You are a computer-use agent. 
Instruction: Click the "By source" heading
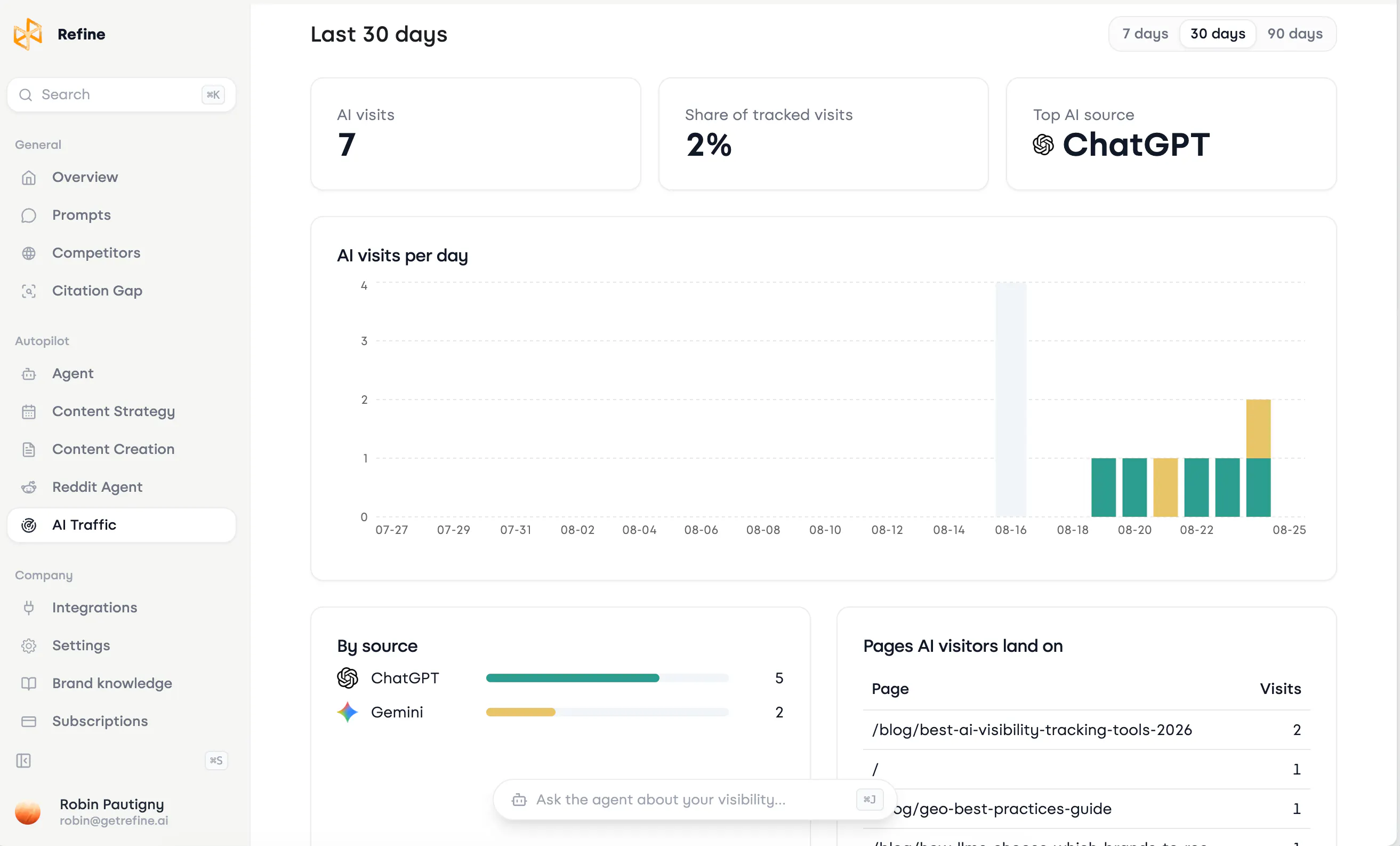[x=377, y=647]
